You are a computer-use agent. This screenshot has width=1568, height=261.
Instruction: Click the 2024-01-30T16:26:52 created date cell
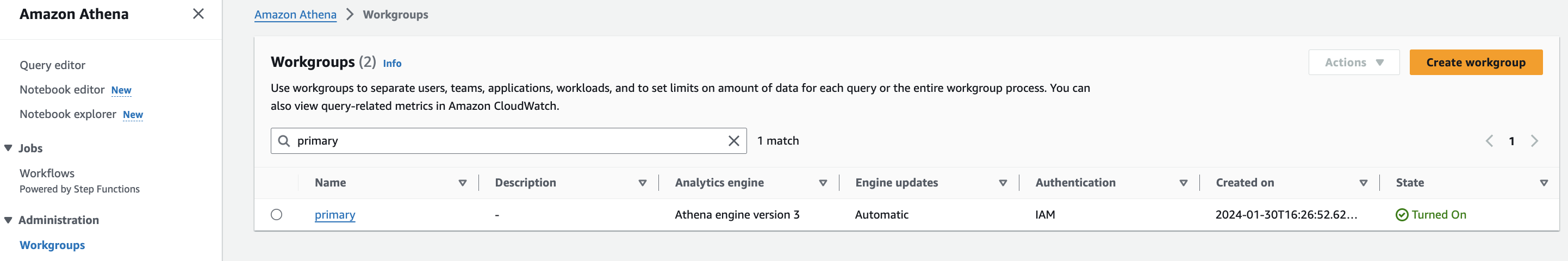click(x=1286, y=215)
